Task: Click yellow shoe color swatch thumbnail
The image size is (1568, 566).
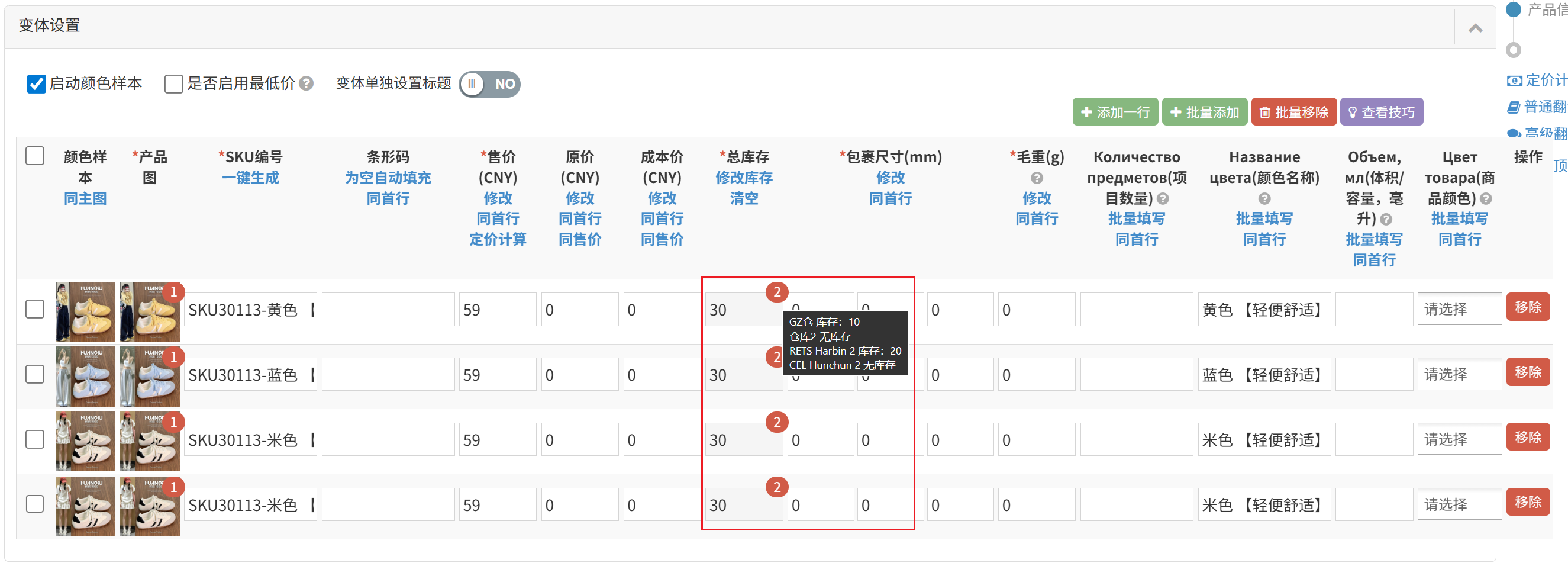Action: pyautogui.click(x=85, y=311)
